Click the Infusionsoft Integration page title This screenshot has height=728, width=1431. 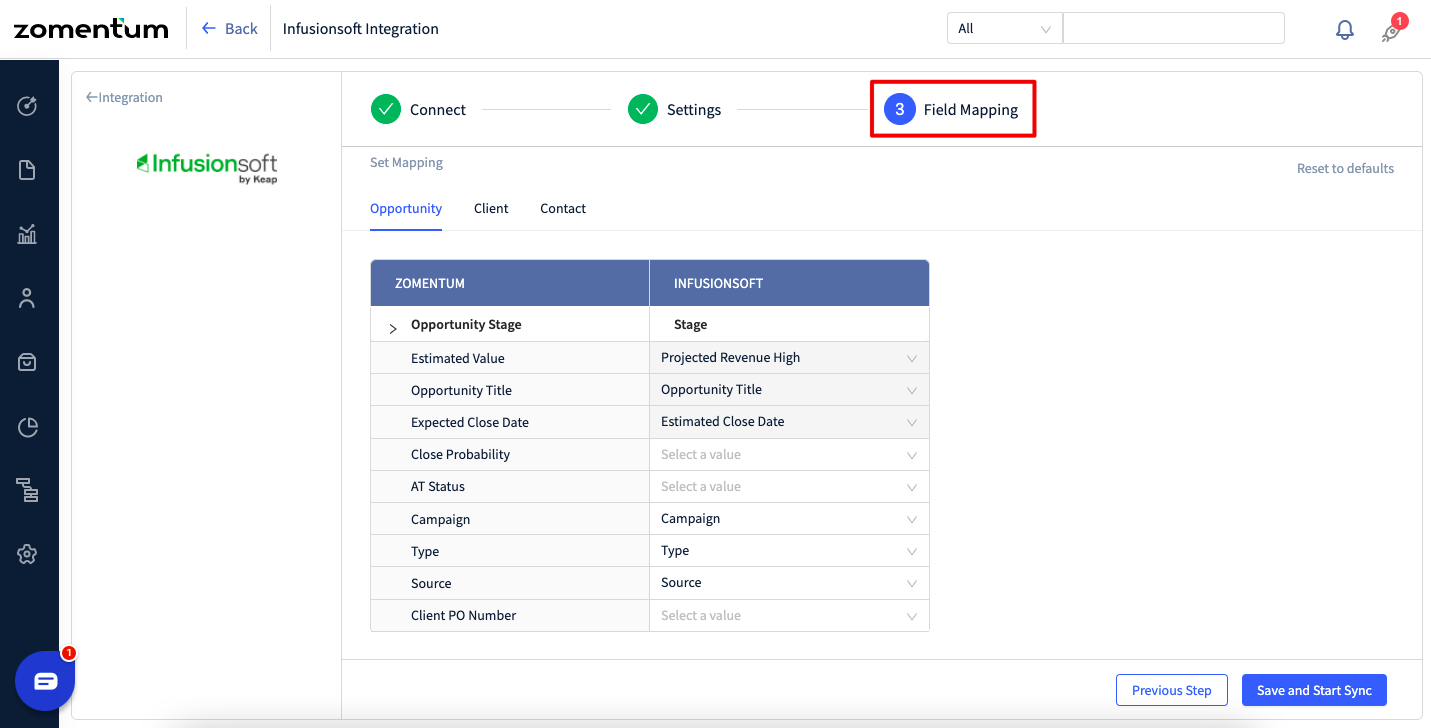point(361,28)
